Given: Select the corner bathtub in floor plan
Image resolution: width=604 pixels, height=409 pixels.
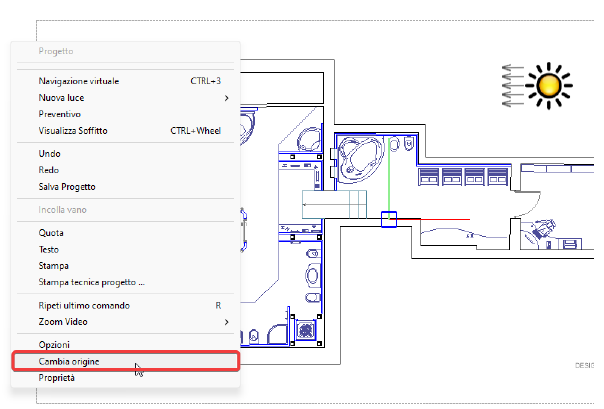Looking at the screenshot, I should (x=361, y=159).
